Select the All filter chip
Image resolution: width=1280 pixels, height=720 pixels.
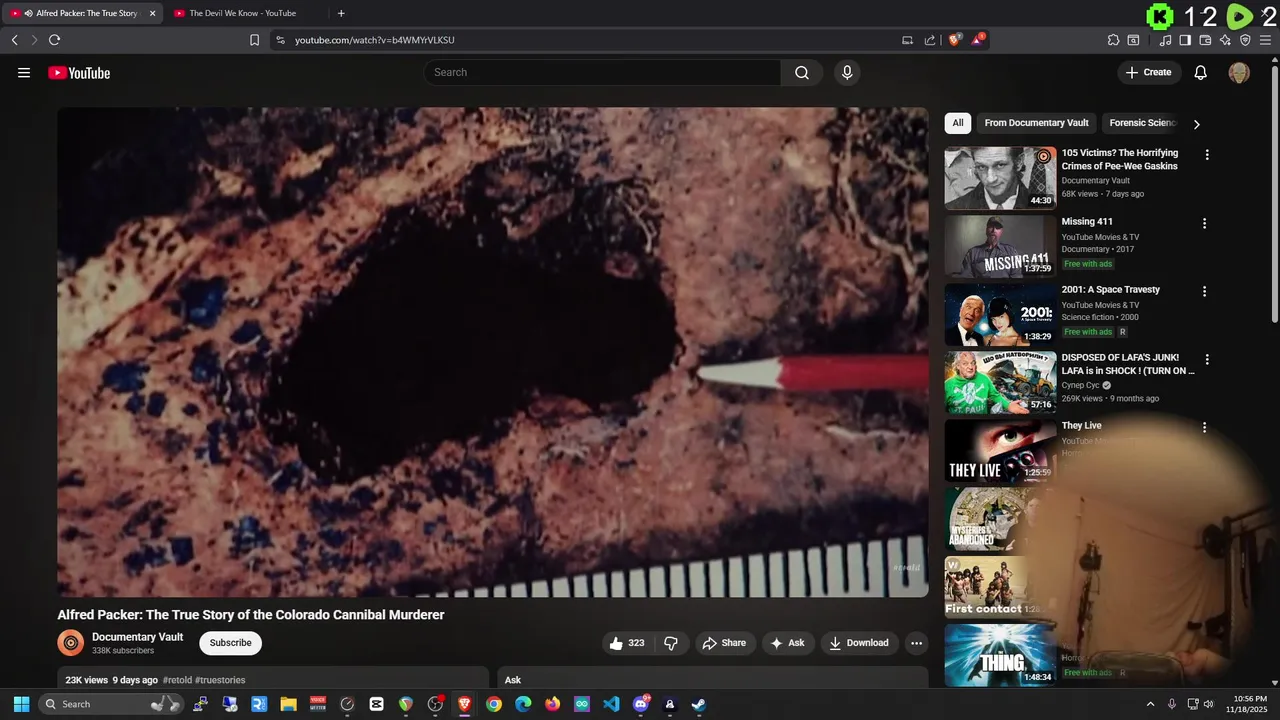coord(958,123)
